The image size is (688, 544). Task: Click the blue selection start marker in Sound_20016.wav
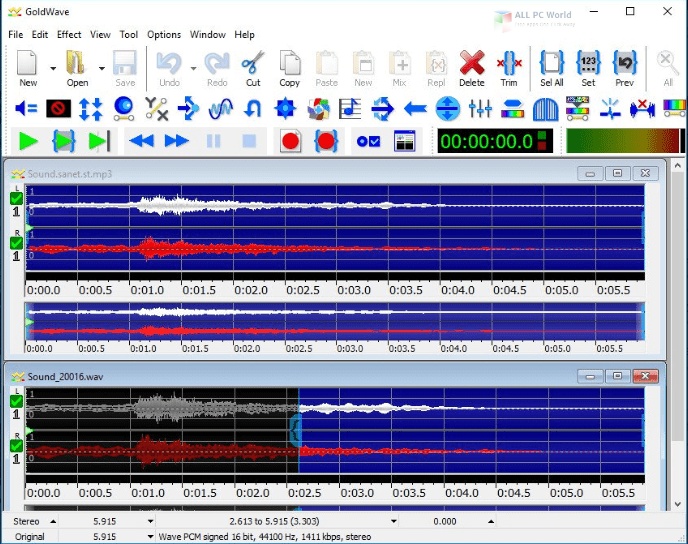(x=295, y=431)
